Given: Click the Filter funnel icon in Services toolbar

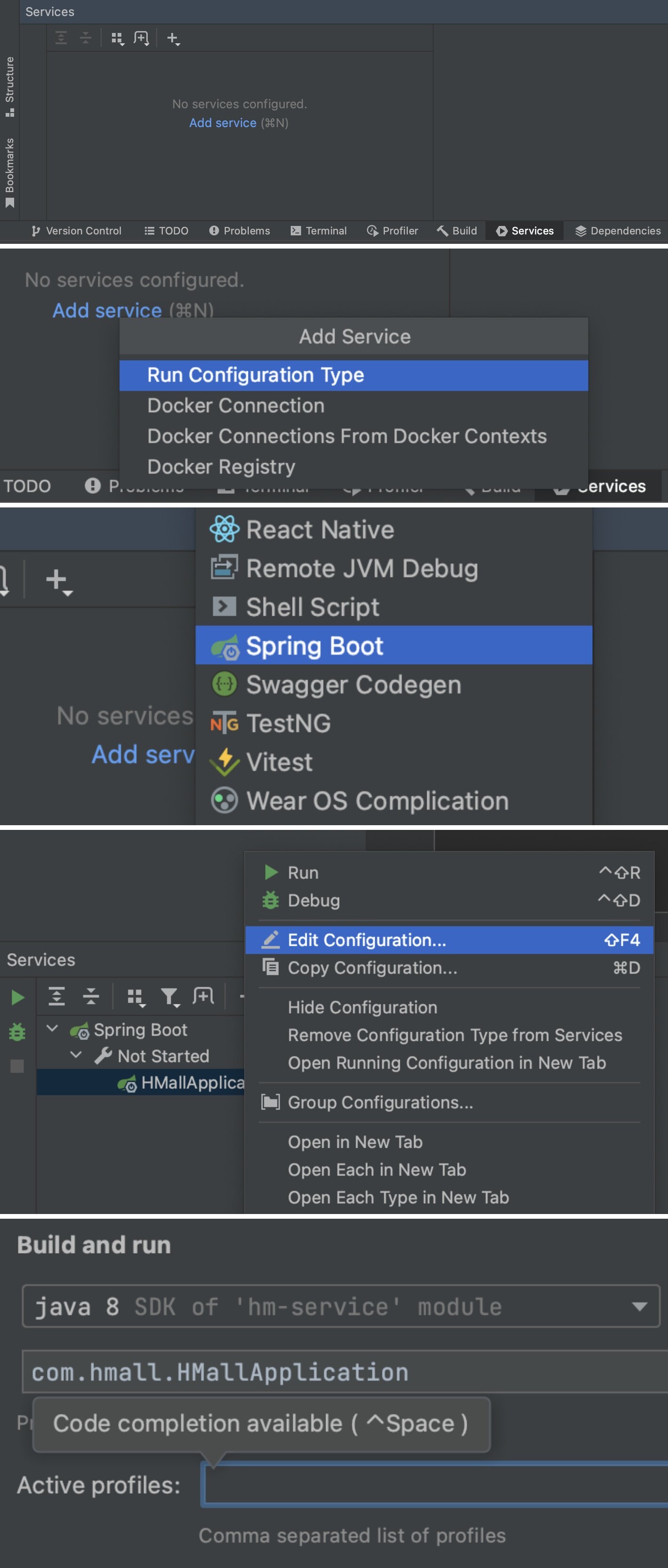Looking at the screenshot, I should [x=170, y=997].
